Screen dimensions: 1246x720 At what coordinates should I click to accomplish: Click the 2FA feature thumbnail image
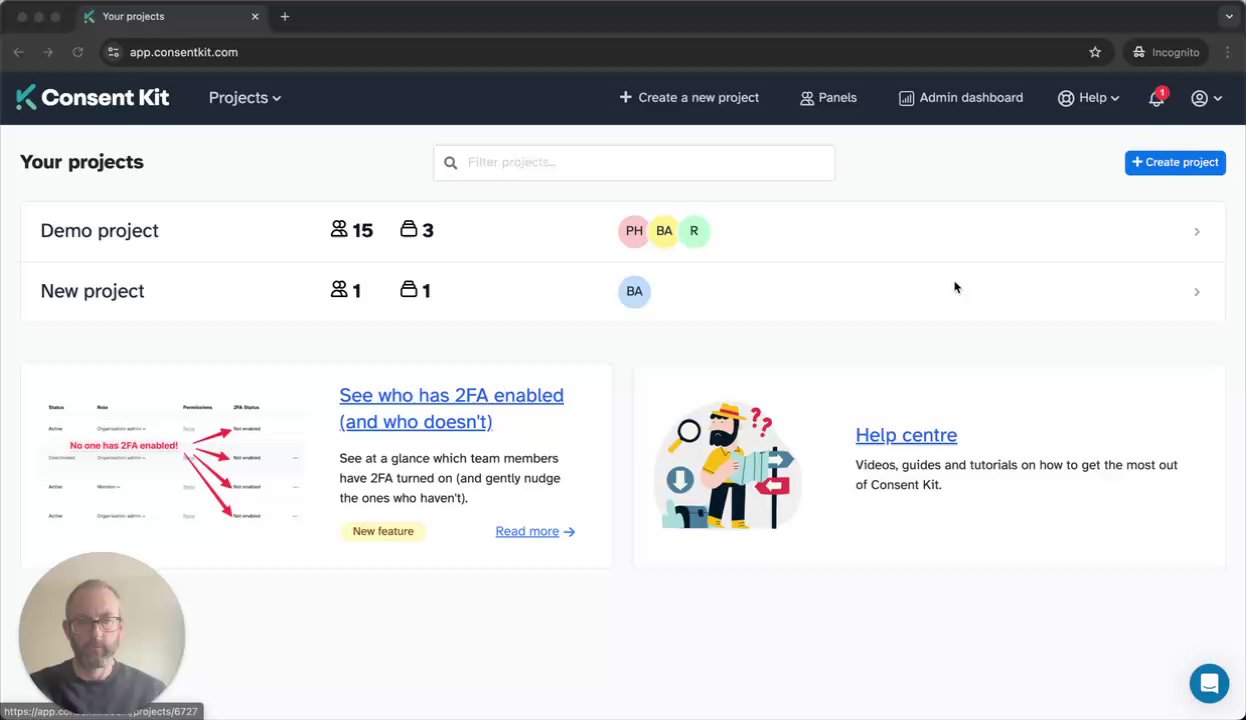[172, 462]
